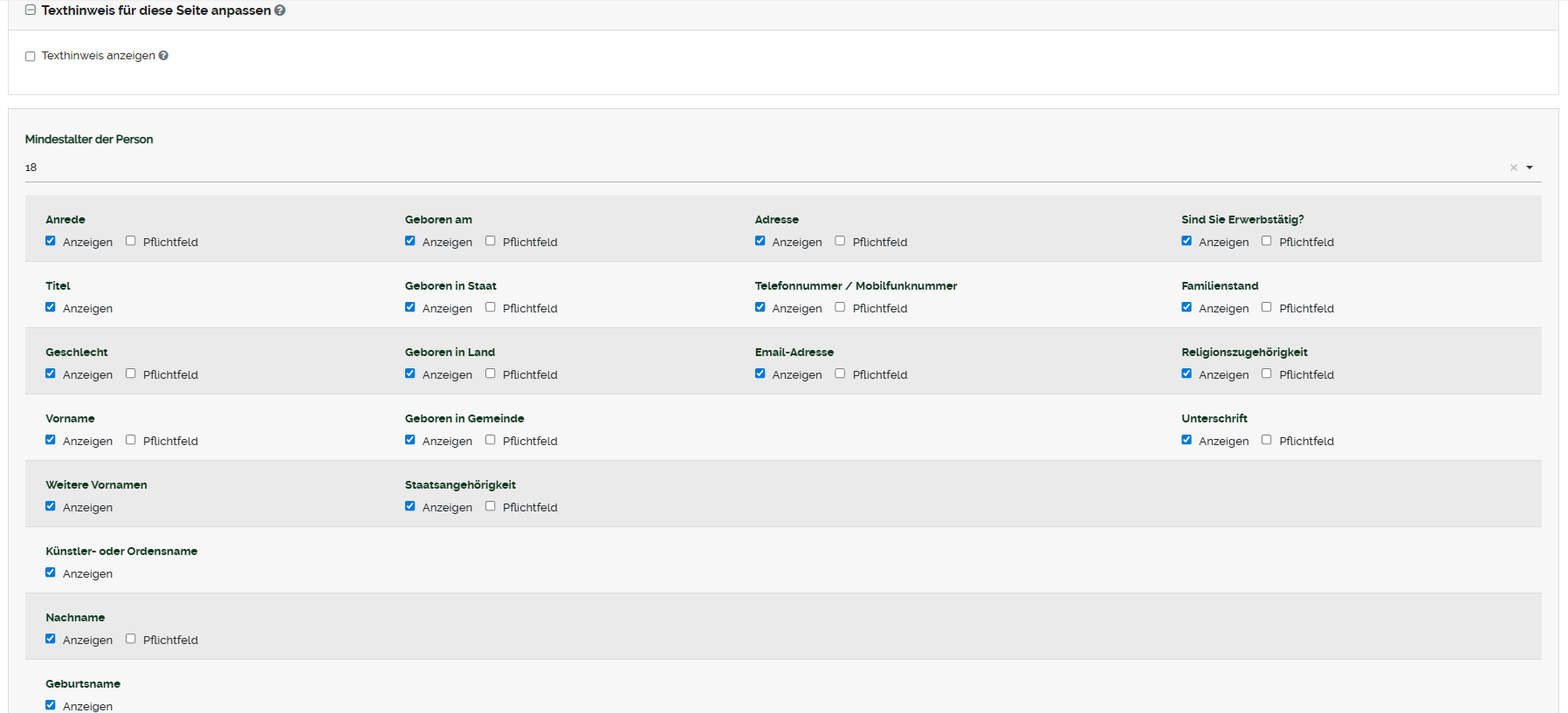Hide the Künstler- oder Ordensname field

pyautogui.click(x=51, y=572)
